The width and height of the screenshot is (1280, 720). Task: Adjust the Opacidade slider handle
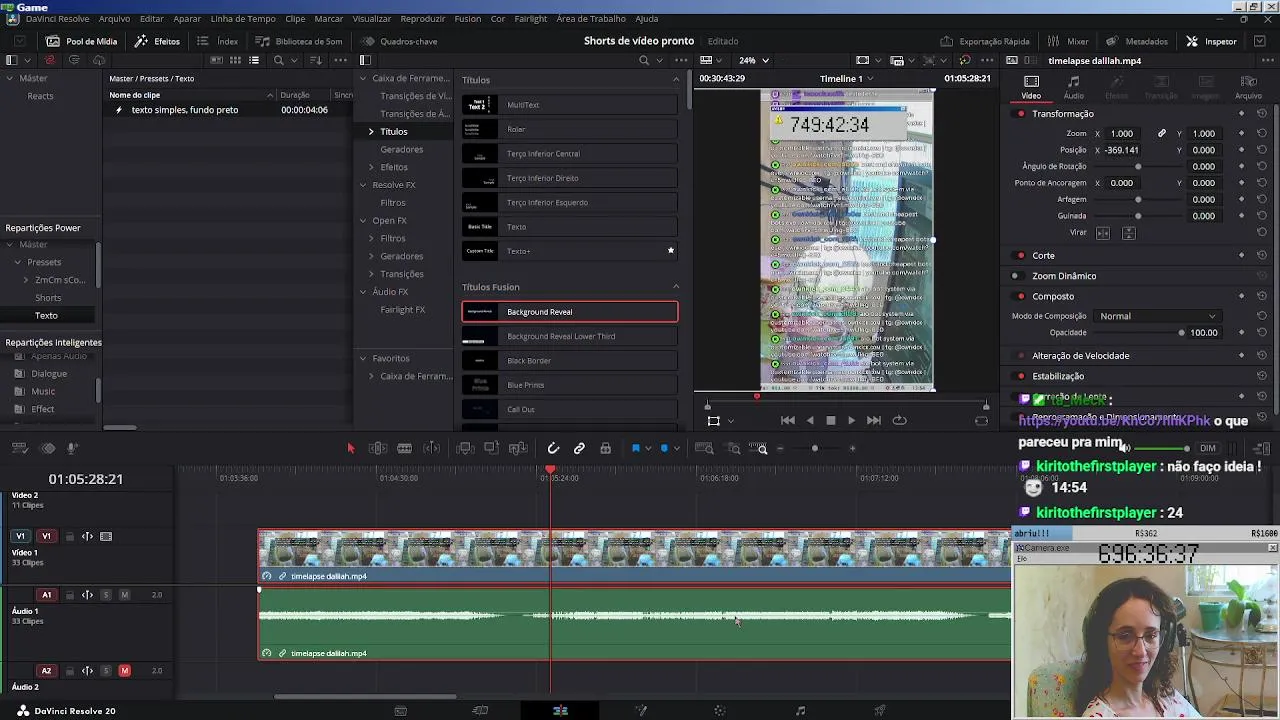pos(1181,333)
